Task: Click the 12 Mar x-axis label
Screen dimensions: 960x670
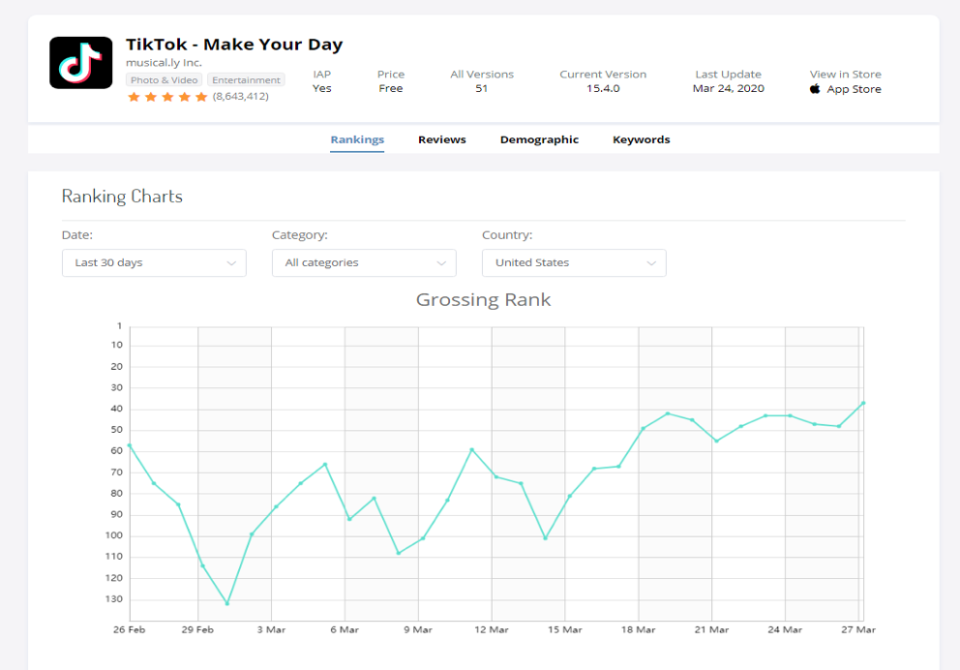Action: (492, 630)
